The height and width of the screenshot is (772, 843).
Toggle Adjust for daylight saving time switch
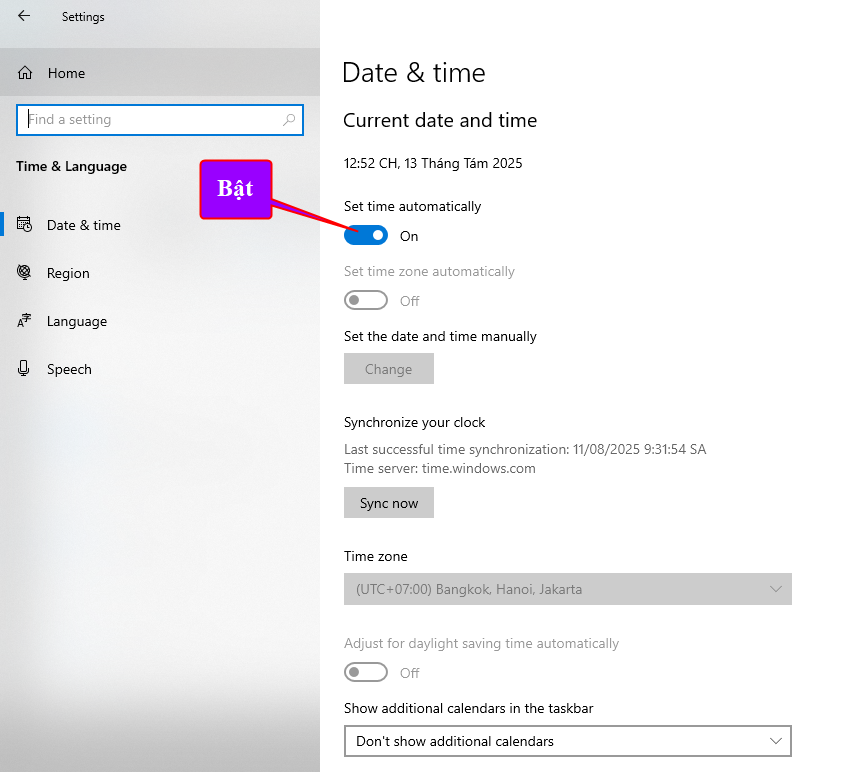coord(366,673)
